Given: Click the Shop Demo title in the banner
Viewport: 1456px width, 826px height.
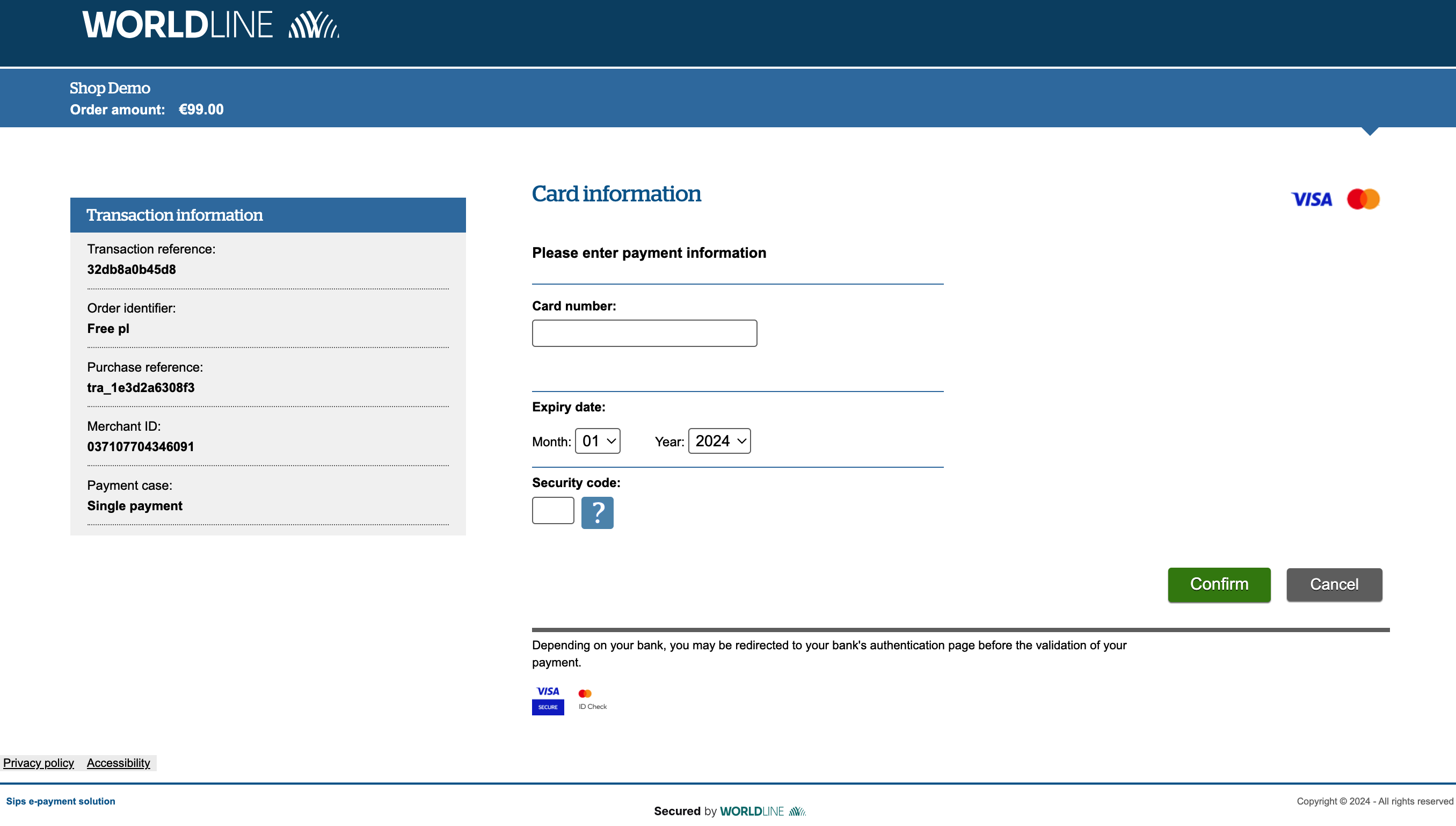Looking at the screenshot, I should coord(110,88).
